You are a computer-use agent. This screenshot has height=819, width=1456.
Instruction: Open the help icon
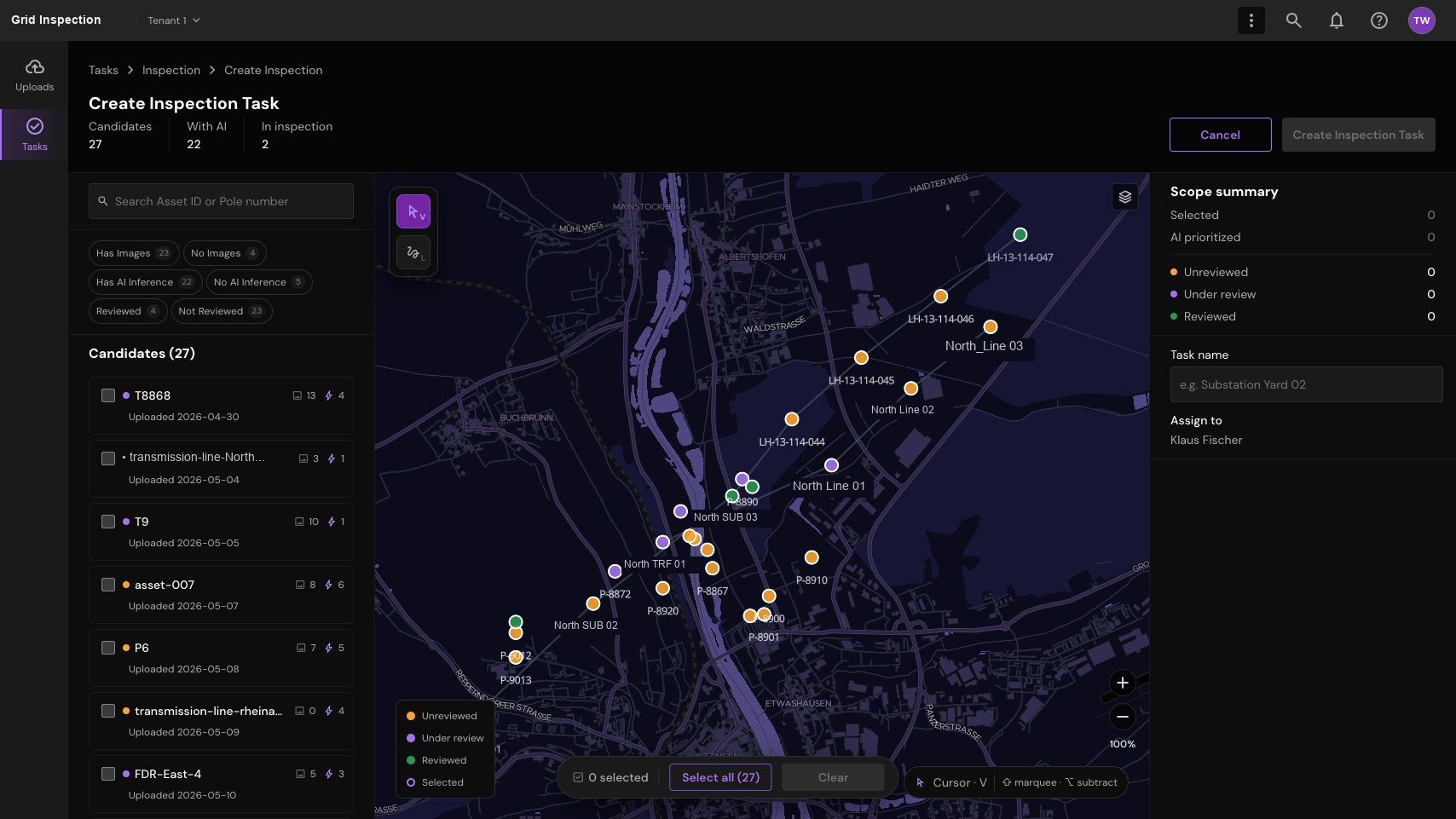point(1379,20)
